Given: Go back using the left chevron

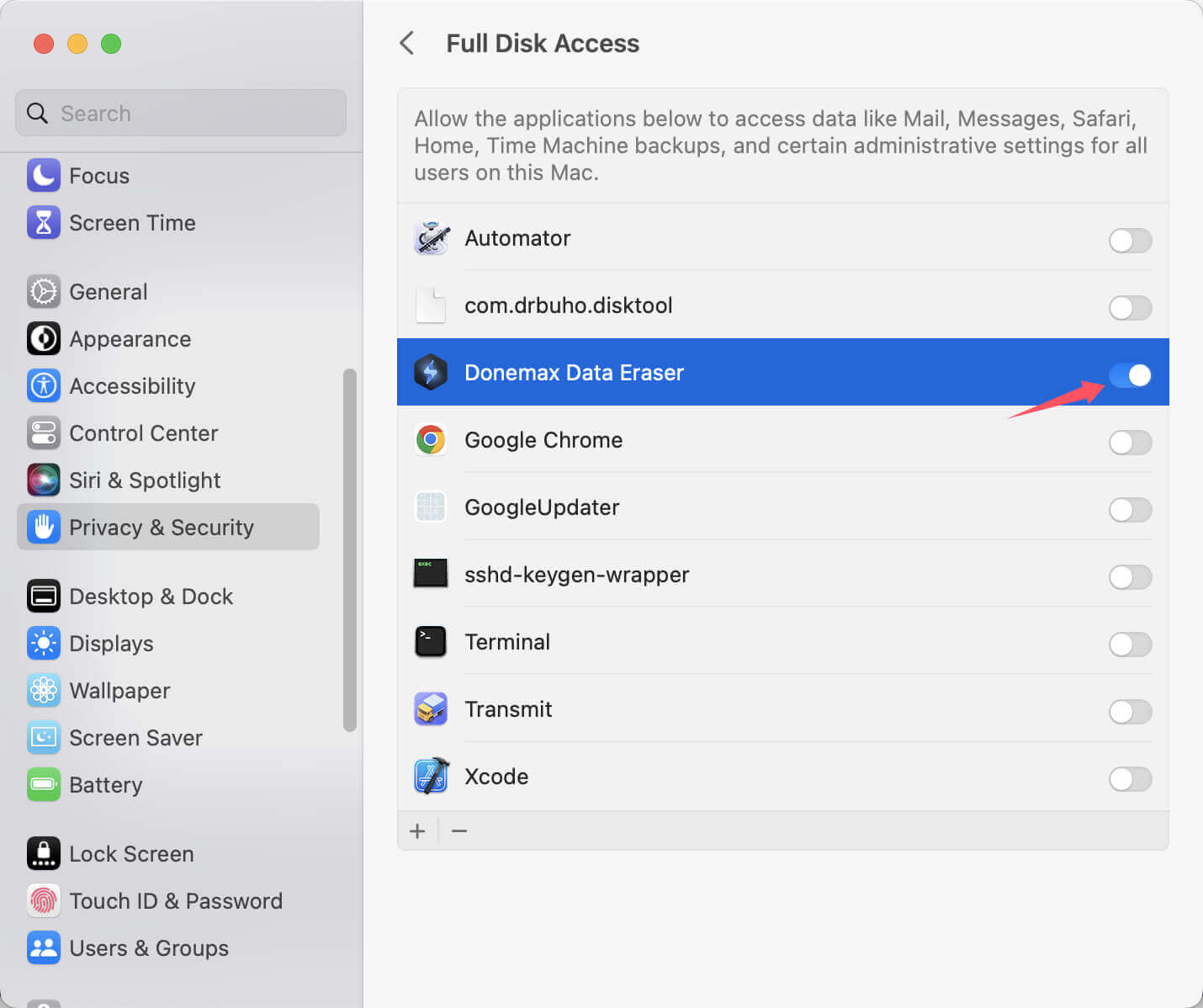Looking at the screenshot, I should pos(407,43).
